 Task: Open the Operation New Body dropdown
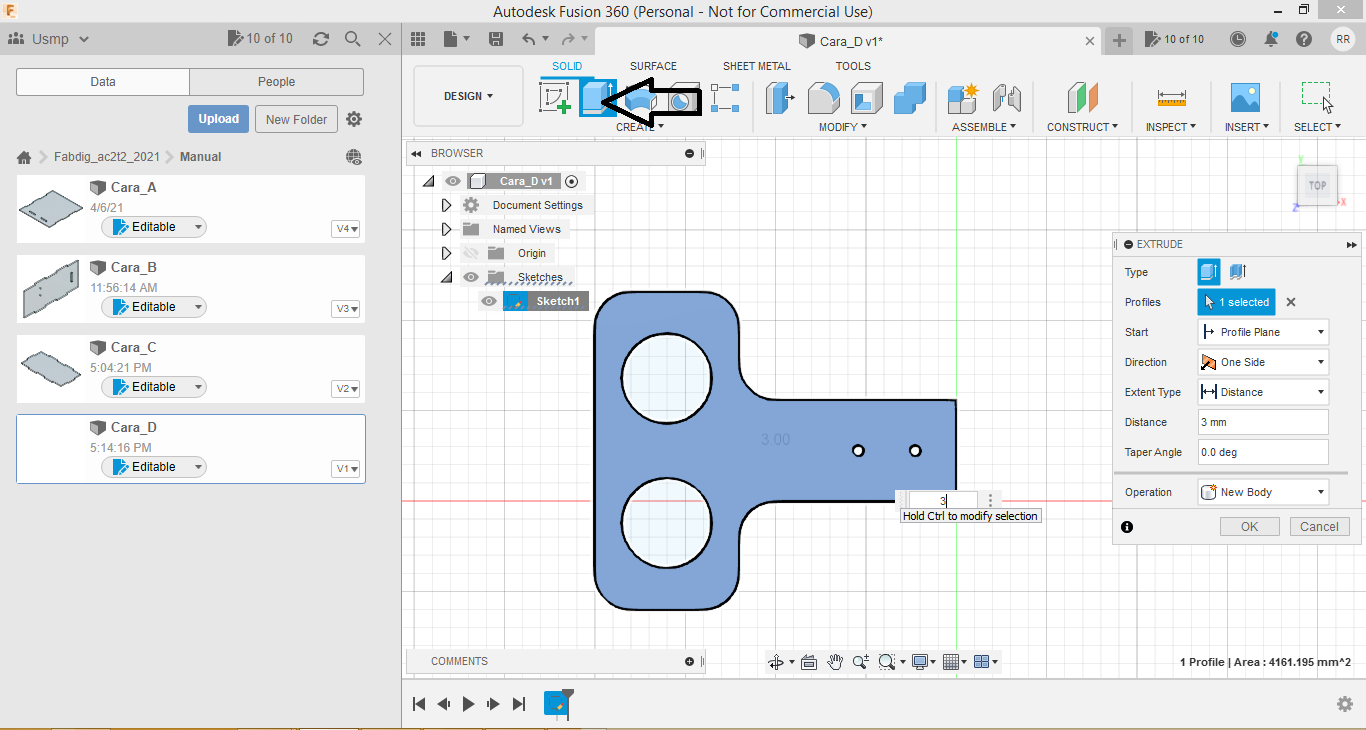[1263, 492]
